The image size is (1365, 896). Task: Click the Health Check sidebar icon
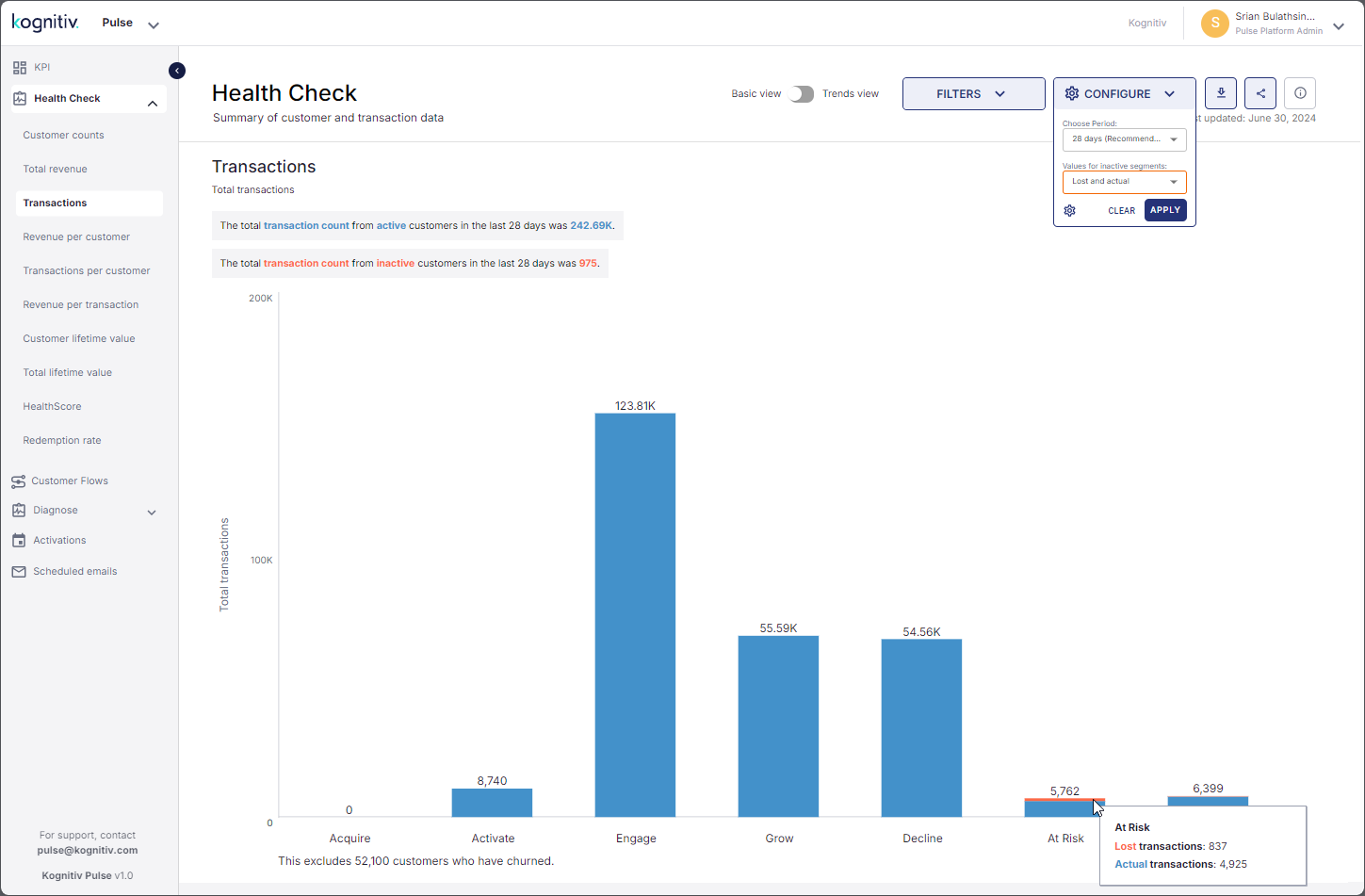(19, 98)
